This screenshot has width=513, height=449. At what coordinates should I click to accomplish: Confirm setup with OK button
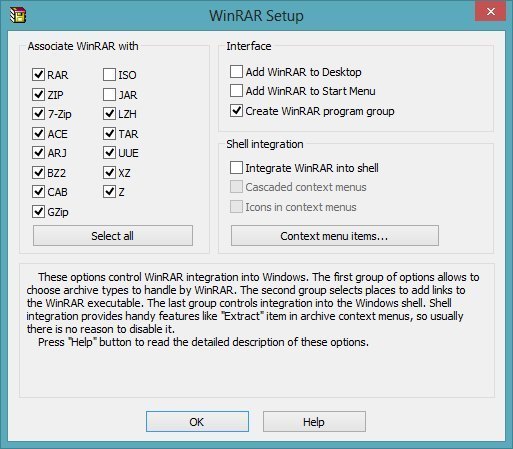[x=197, y=422]
